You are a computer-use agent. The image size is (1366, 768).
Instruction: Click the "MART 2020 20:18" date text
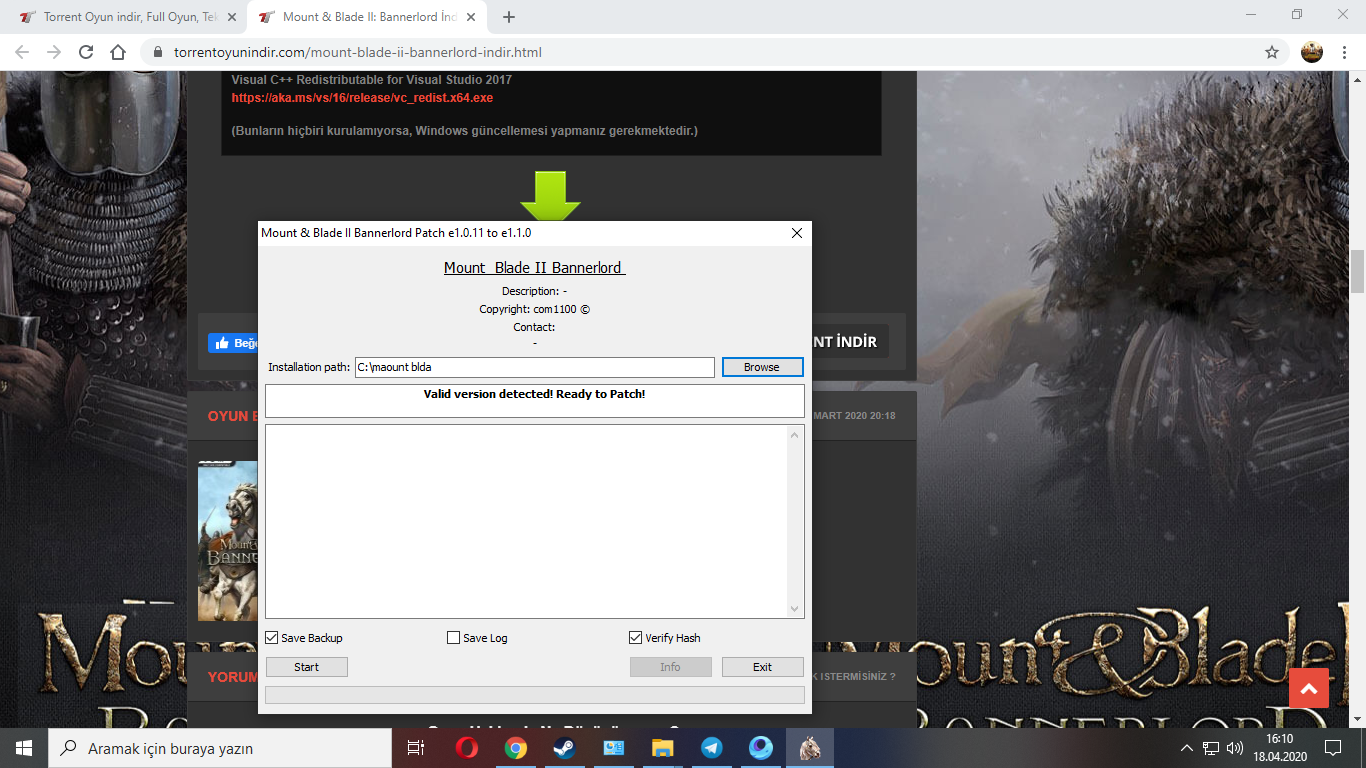tap(855, 416)
